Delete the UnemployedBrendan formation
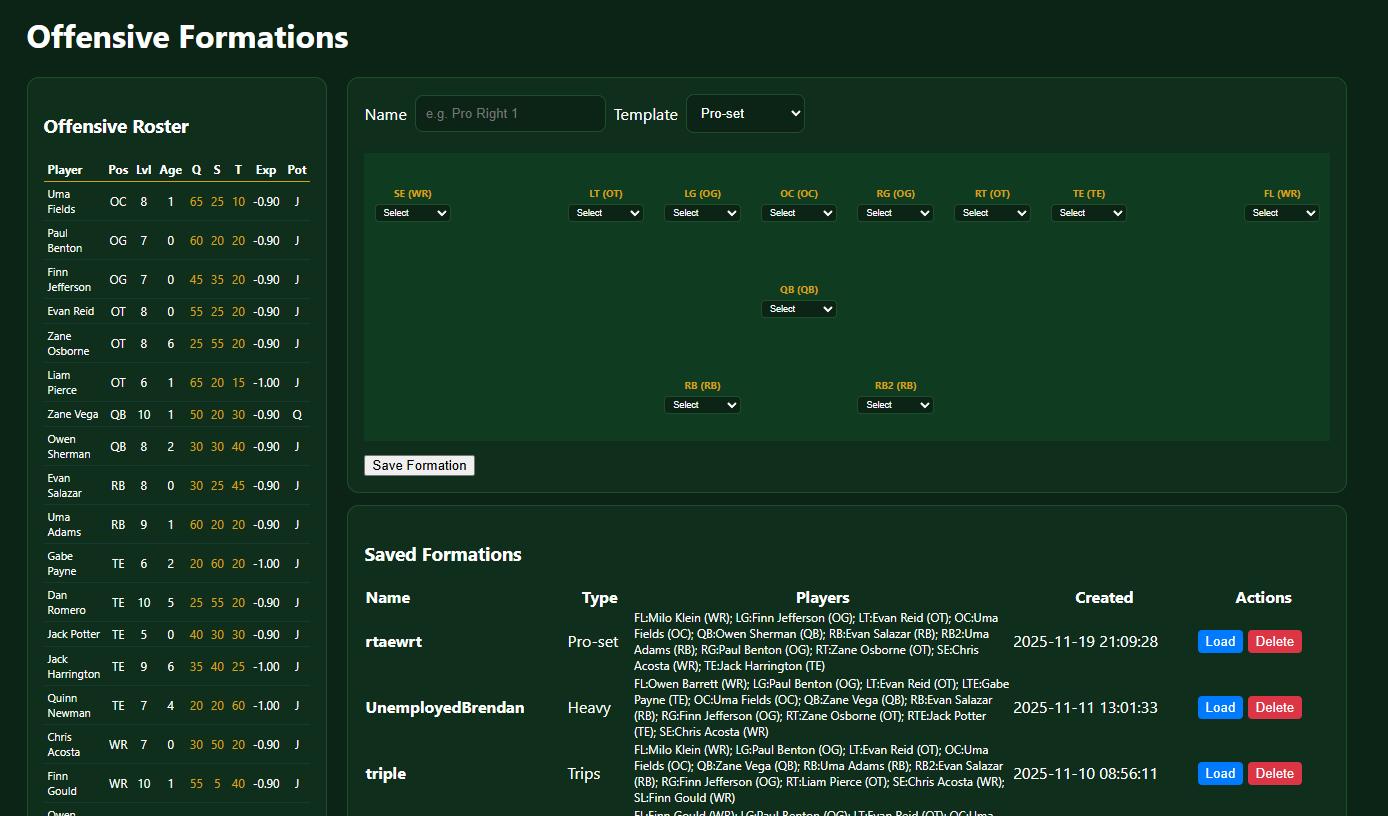 (1274, 708)
